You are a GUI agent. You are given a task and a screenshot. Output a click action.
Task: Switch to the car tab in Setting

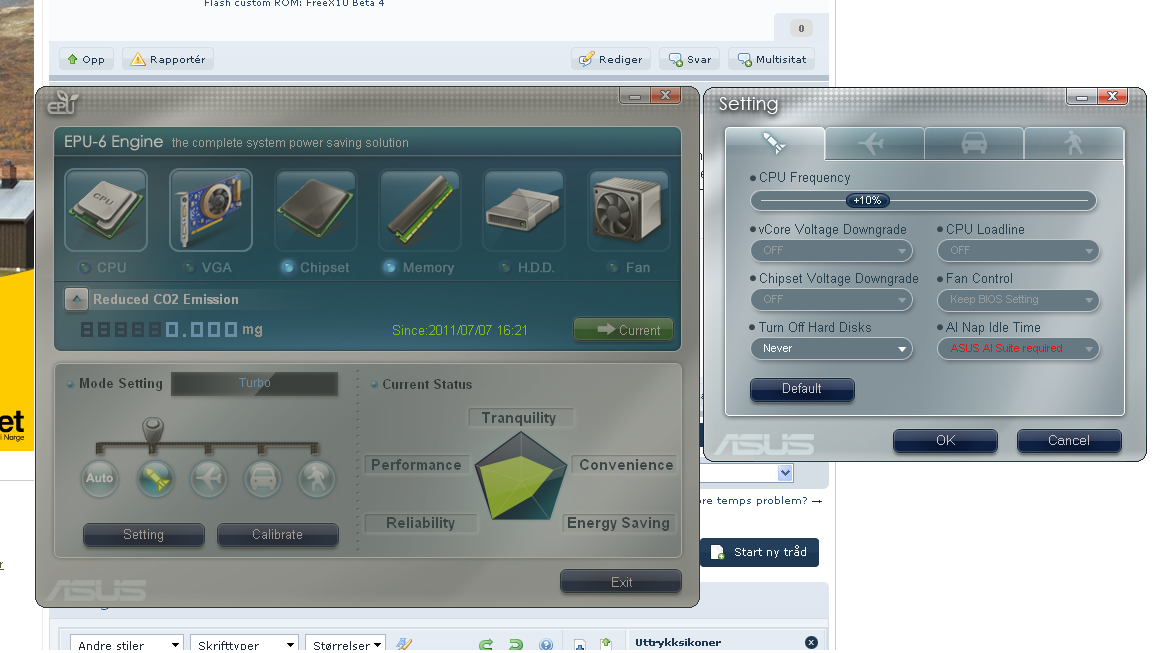pyautogui.click(x=974, y=143)
